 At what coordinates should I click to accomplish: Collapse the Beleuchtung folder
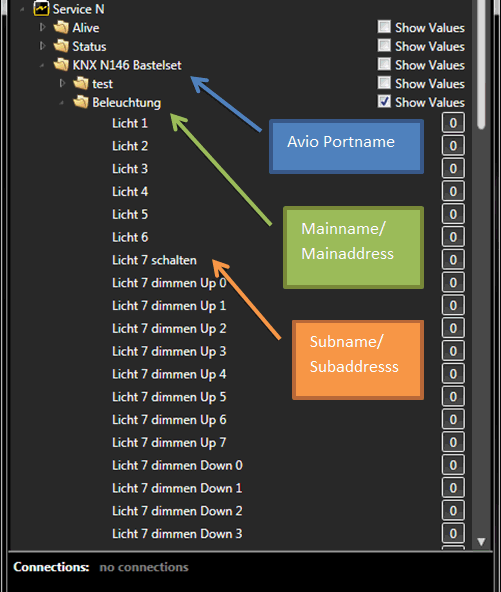62,103
